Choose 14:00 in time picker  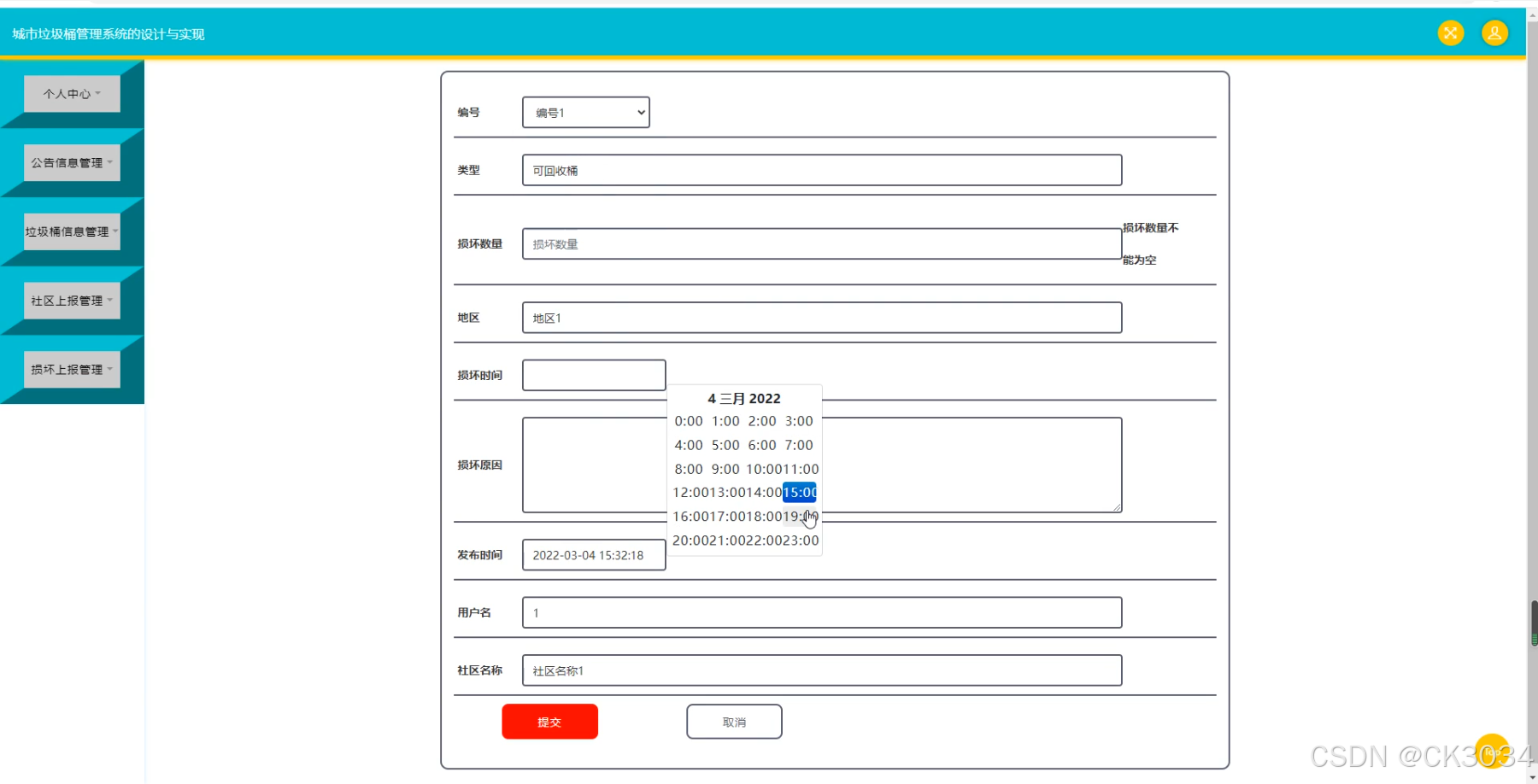point(764,493)
